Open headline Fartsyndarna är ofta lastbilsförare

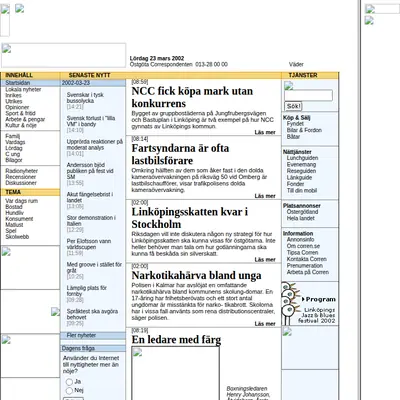click(x=180, y=154)
